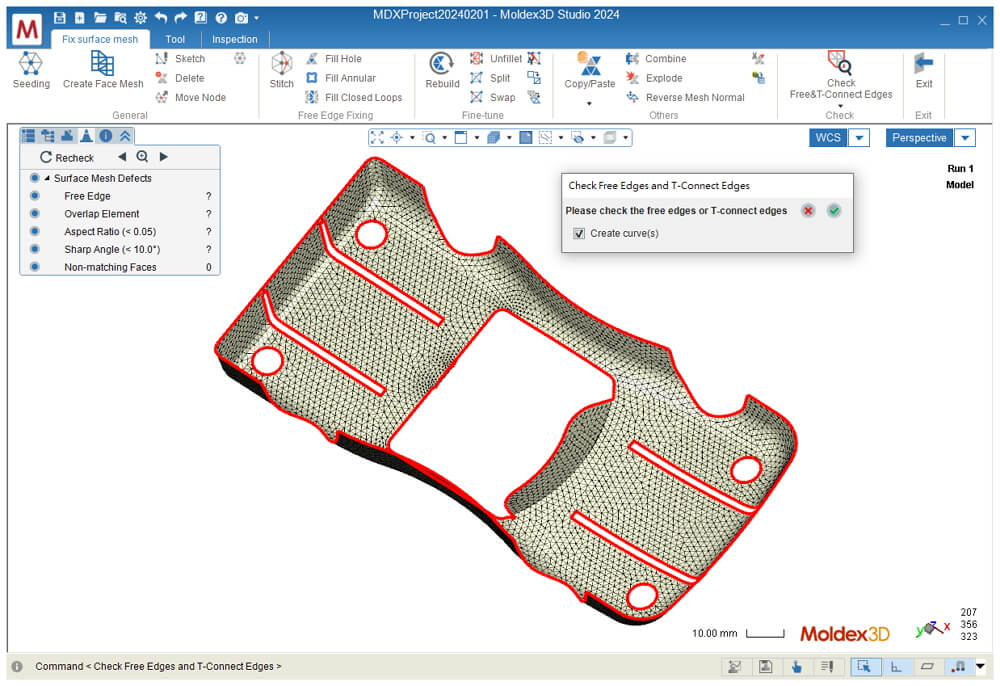
Task: Select the Swap edge tool
Action: coord(492,97)
